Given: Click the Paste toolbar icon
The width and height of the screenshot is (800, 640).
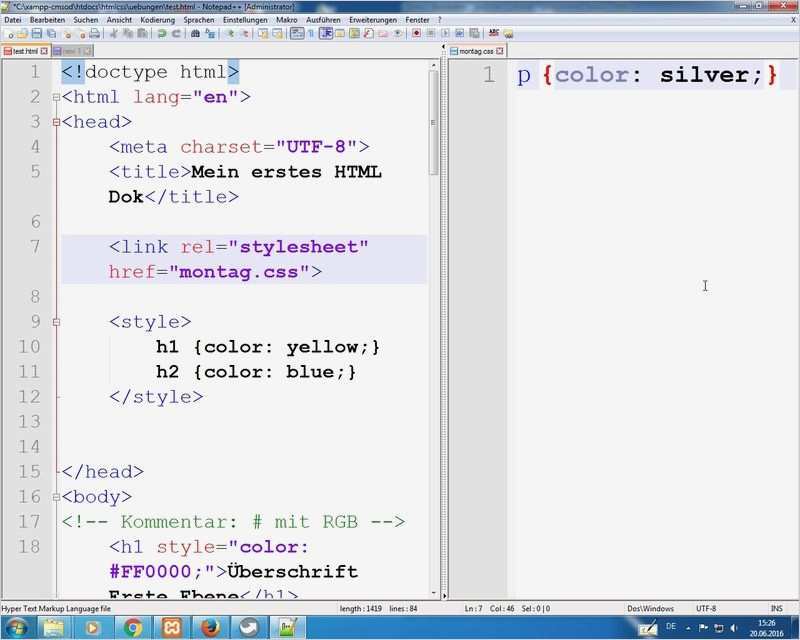Looking at the screenshot, I should 143,34.
